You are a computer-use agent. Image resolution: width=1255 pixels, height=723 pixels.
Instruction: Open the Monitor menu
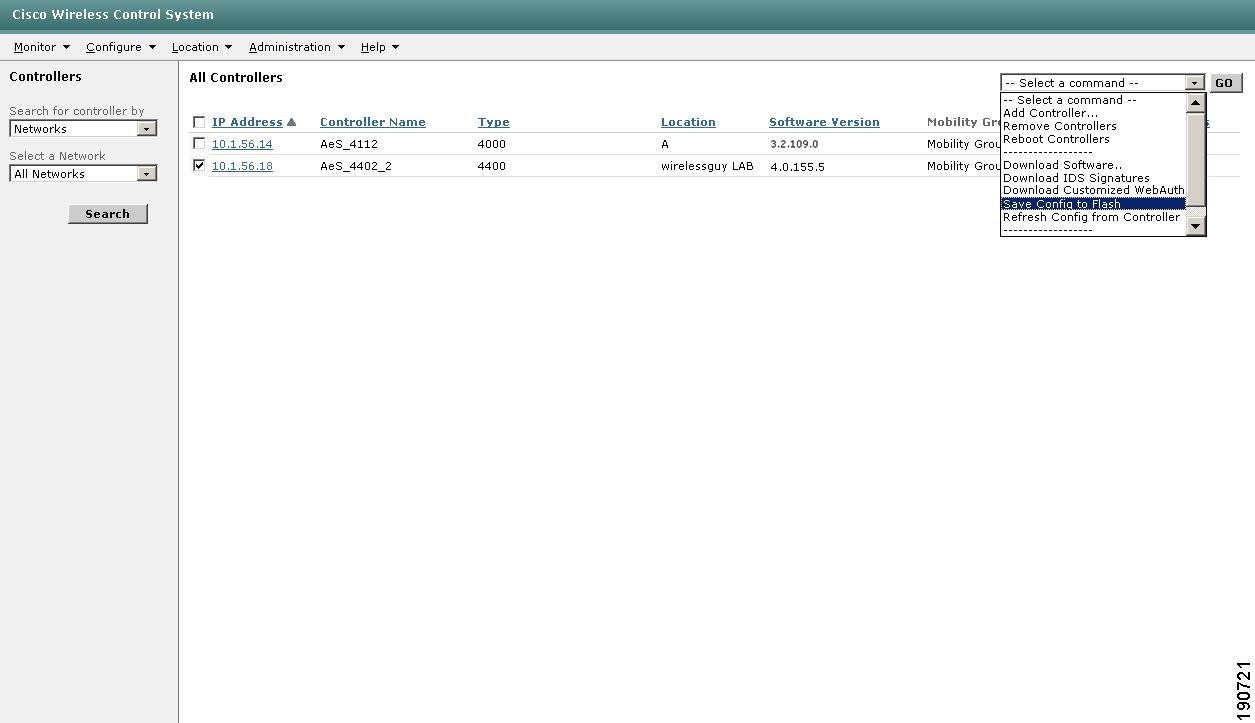41,47
